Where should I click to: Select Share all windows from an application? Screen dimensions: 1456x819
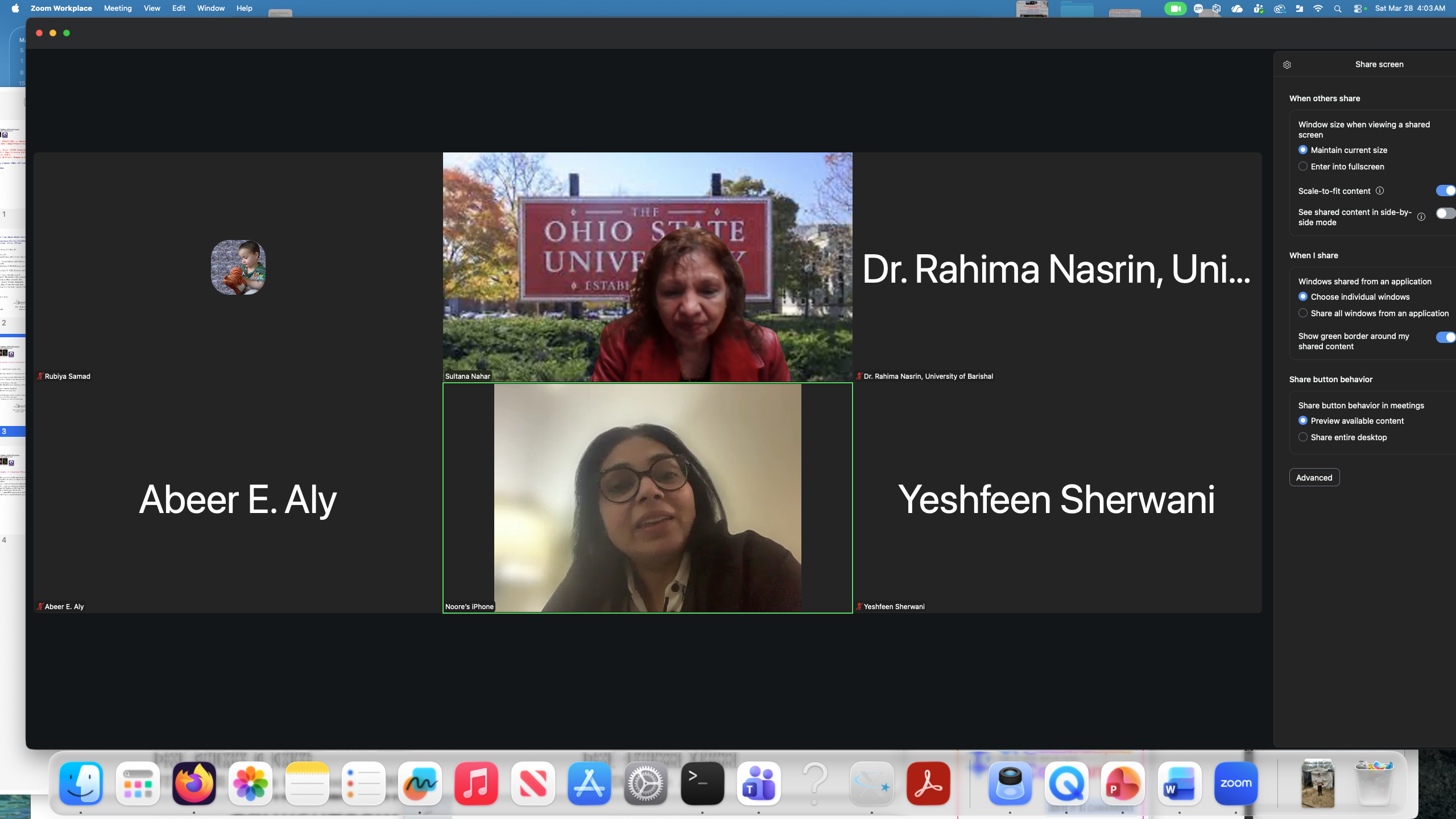click(x=1303, y=313)
